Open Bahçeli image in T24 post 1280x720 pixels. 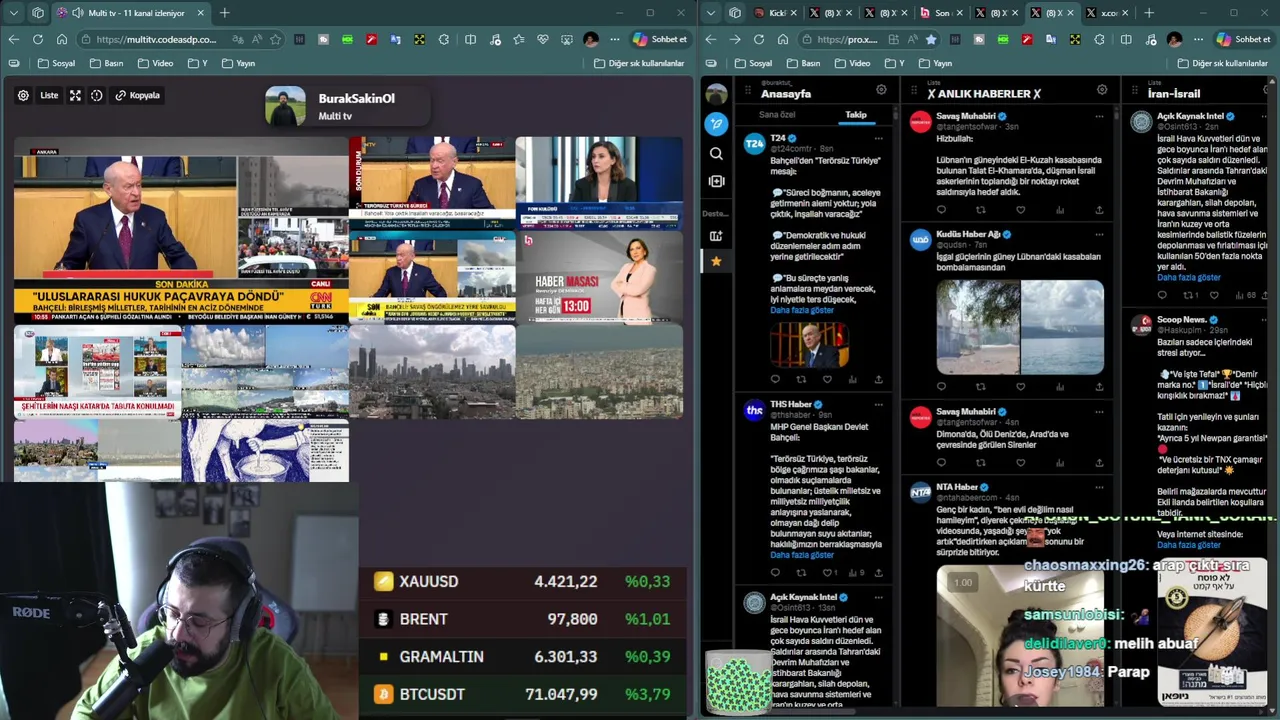(810, 344)
